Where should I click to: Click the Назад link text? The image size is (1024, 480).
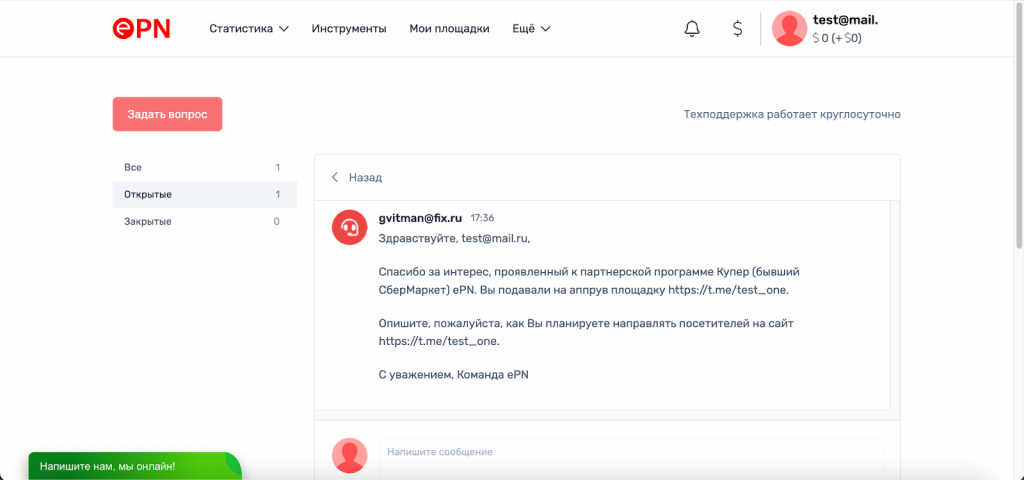[365, 178]
